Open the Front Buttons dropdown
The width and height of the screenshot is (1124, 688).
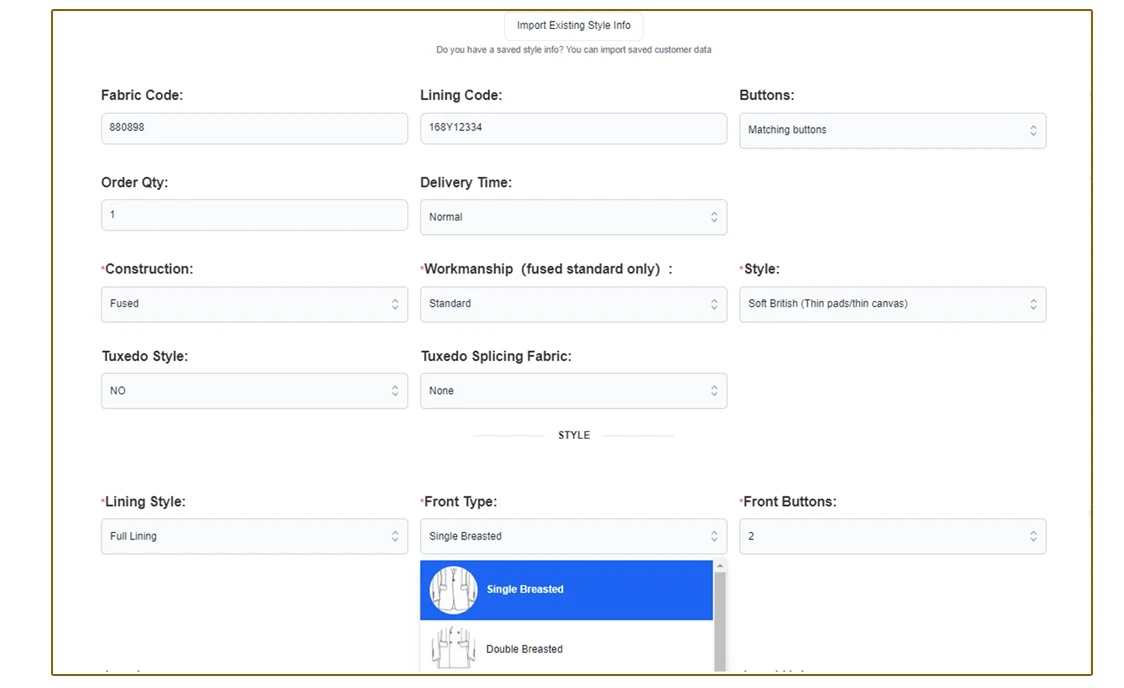[892, 536]
